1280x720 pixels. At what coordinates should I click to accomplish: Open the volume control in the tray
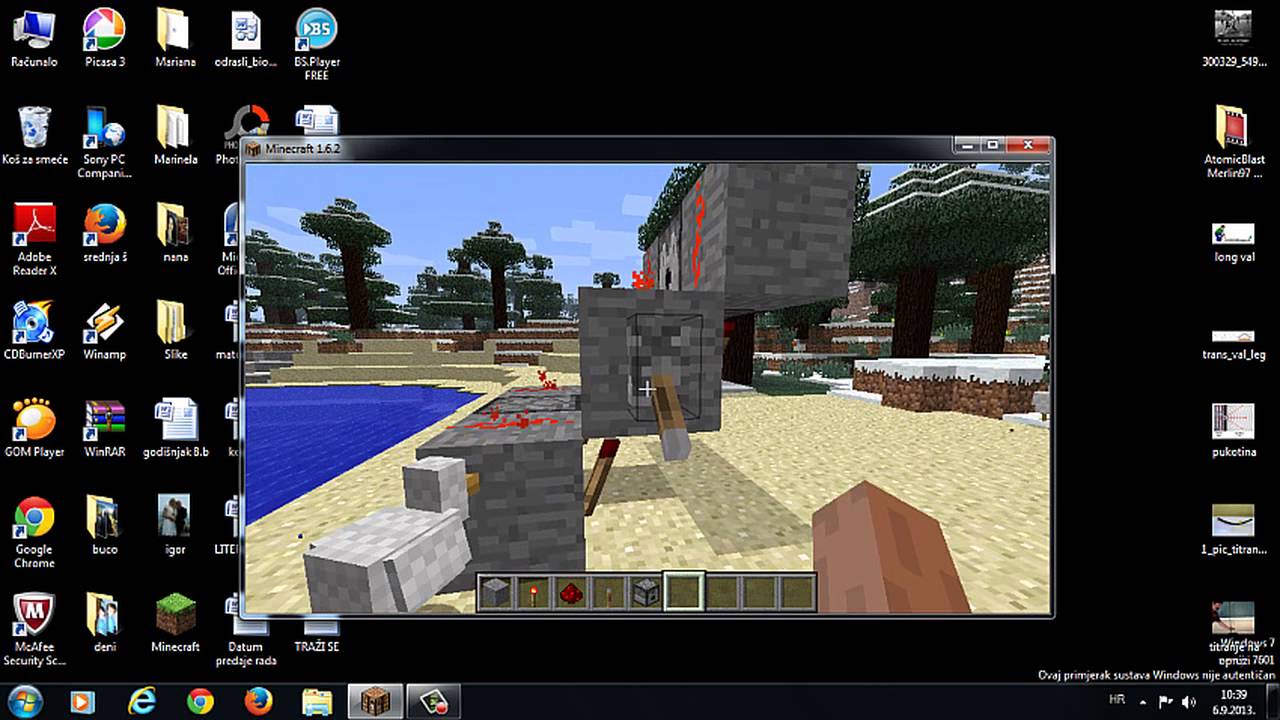point(1189,701)
